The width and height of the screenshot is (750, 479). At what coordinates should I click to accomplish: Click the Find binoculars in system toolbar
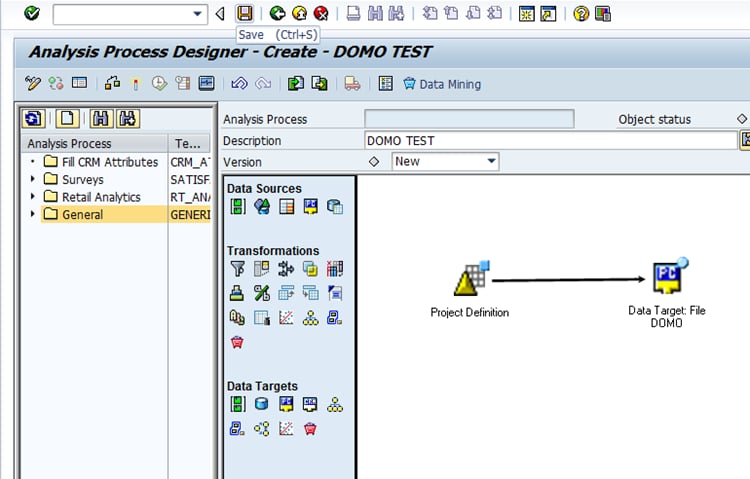[x=375, y=13]
